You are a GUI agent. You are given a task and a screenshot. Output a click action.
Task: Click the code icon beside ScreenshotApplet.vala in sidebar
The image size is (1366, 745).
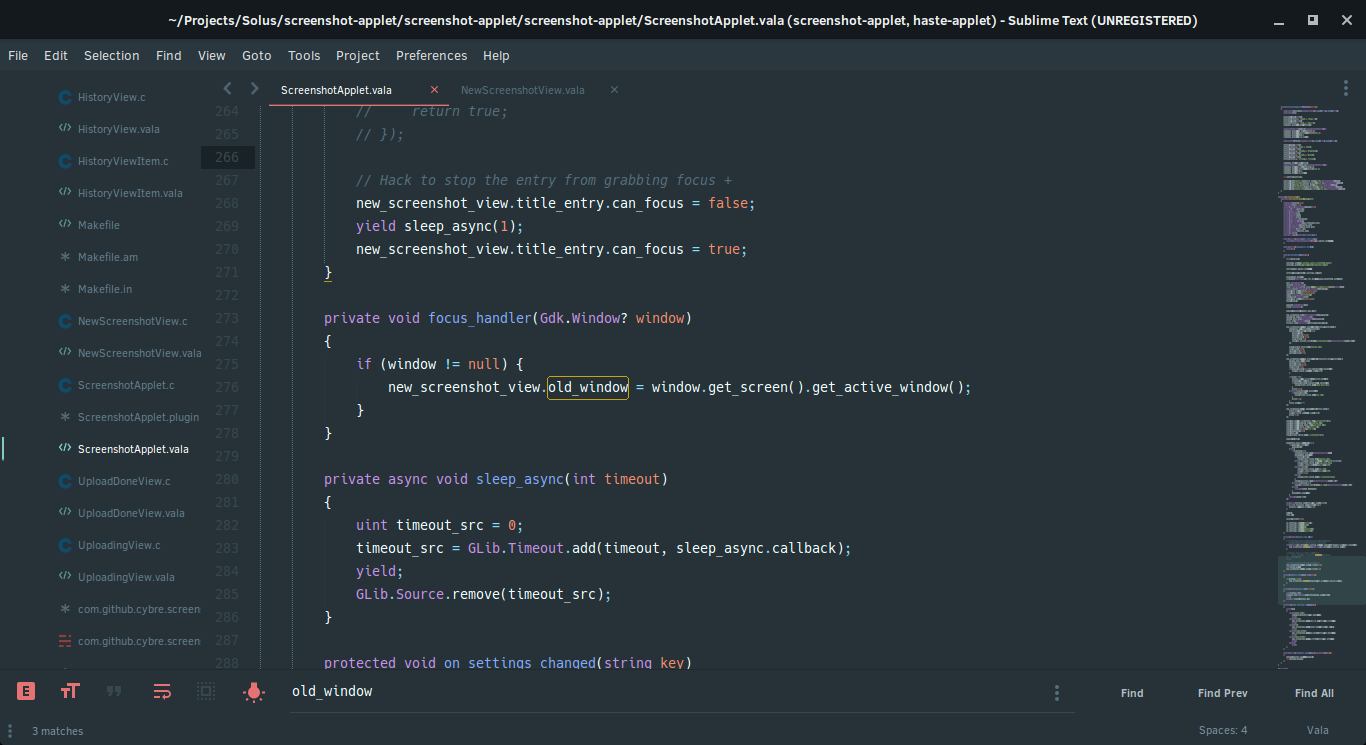(x=65, y=449)
